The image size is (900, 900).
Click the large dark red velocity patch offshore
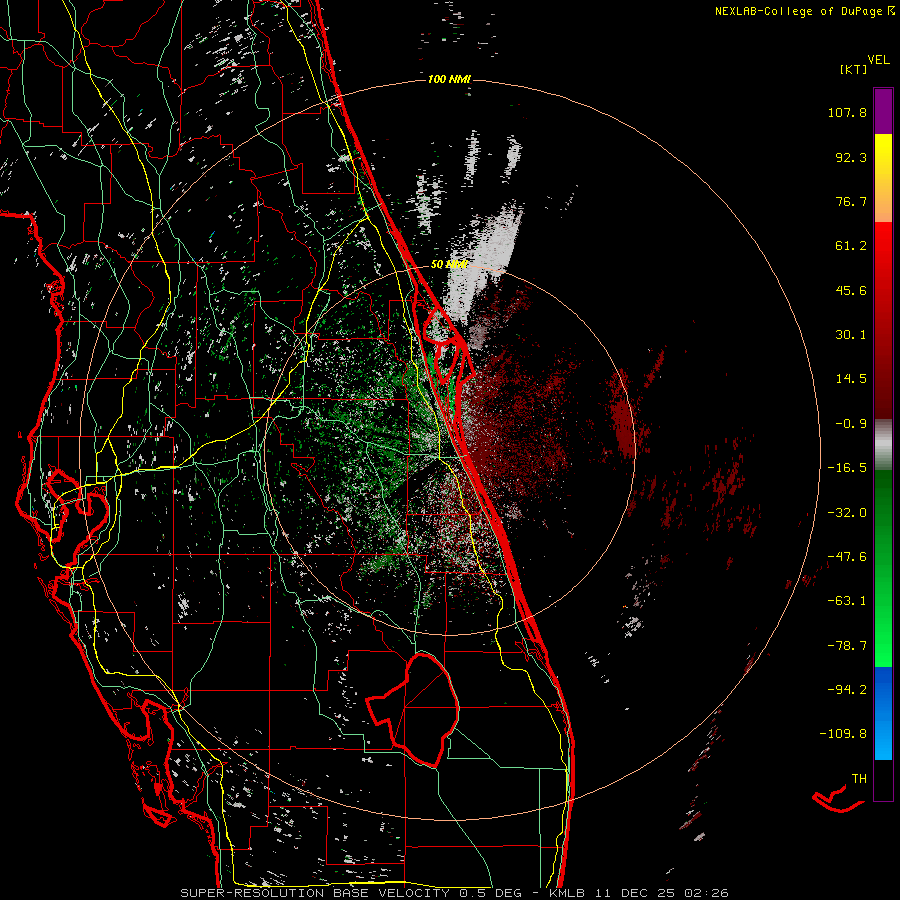coord(622,414)
